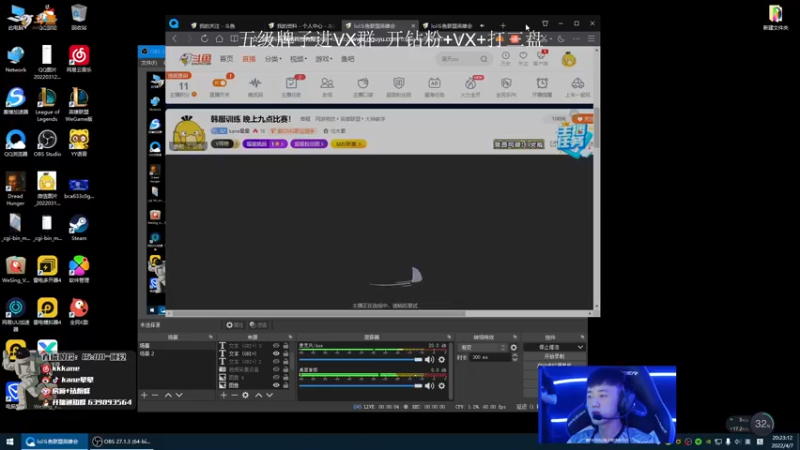
Task: Click the 滤镜 filters button in OBS
Action: click(259, 325)
